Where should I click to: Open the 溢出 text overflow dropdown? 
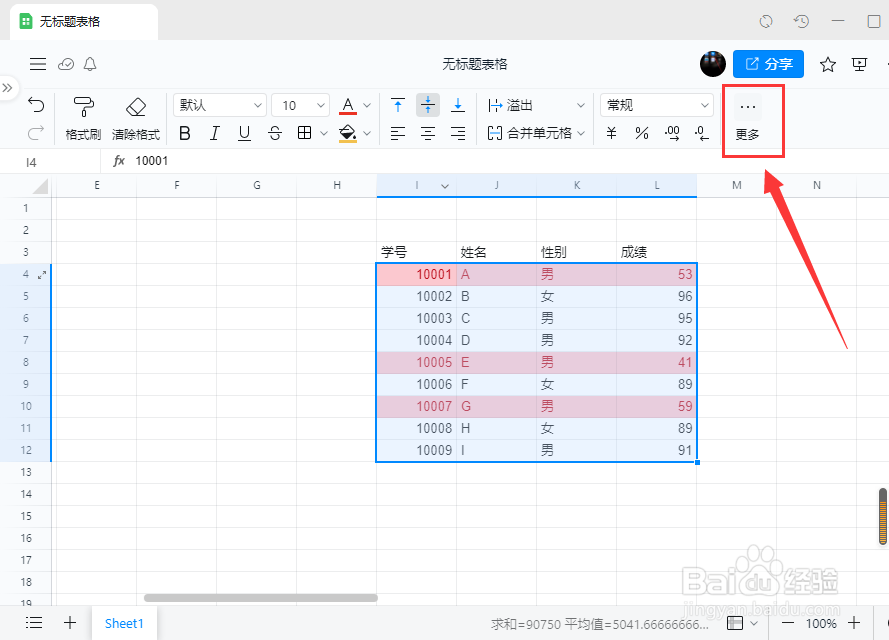click(x=535, y=104)
